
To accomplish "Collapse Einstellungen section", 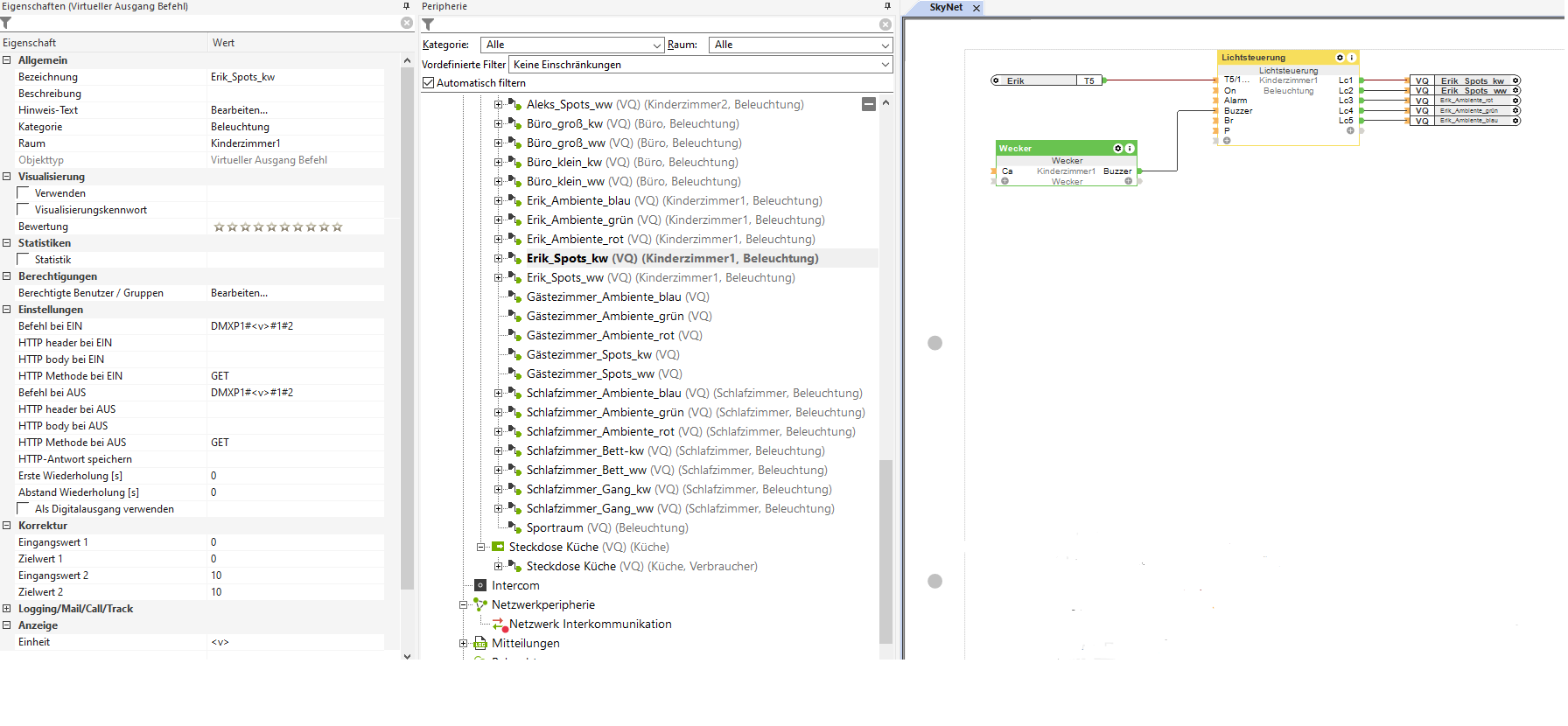I will 7,310.
